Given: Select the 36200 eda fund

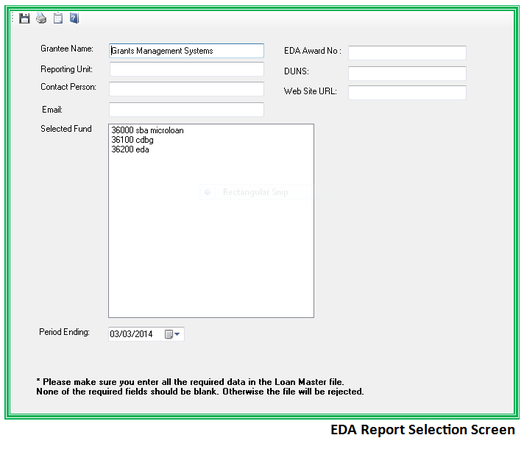Looking at the screenshot, I should coord(130,149).
